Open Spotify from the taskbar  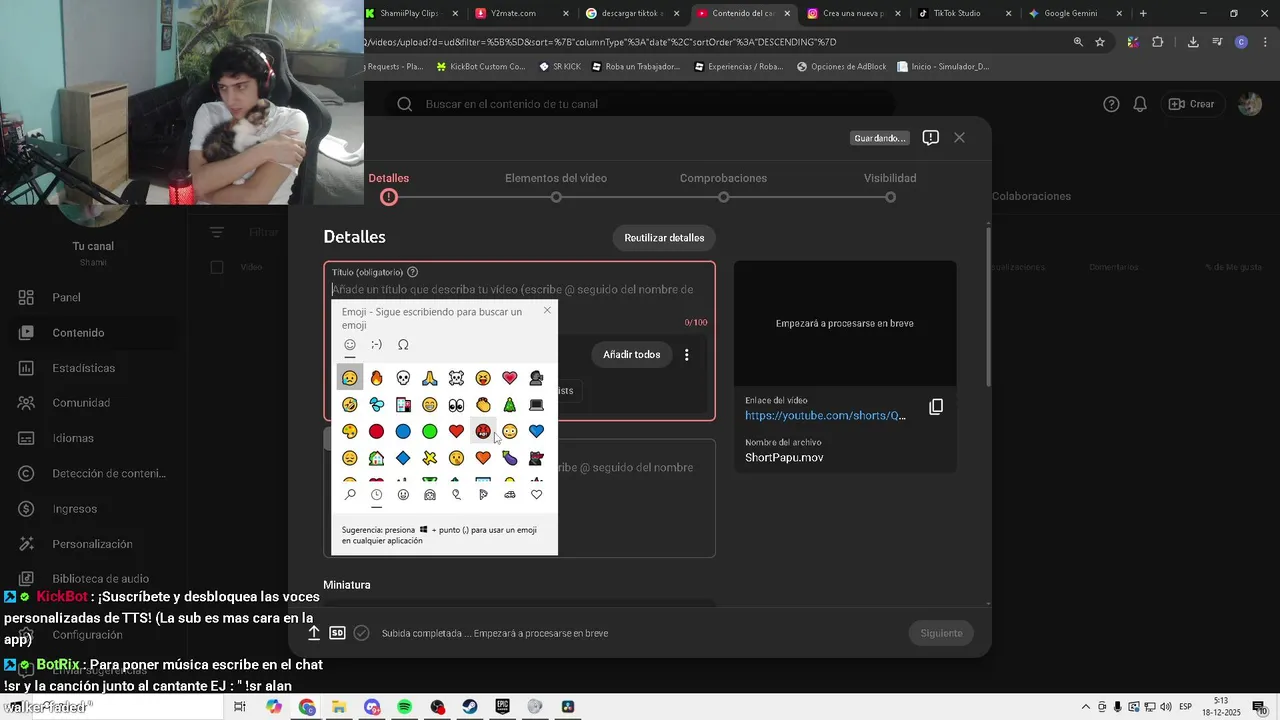tap(405, 707)
